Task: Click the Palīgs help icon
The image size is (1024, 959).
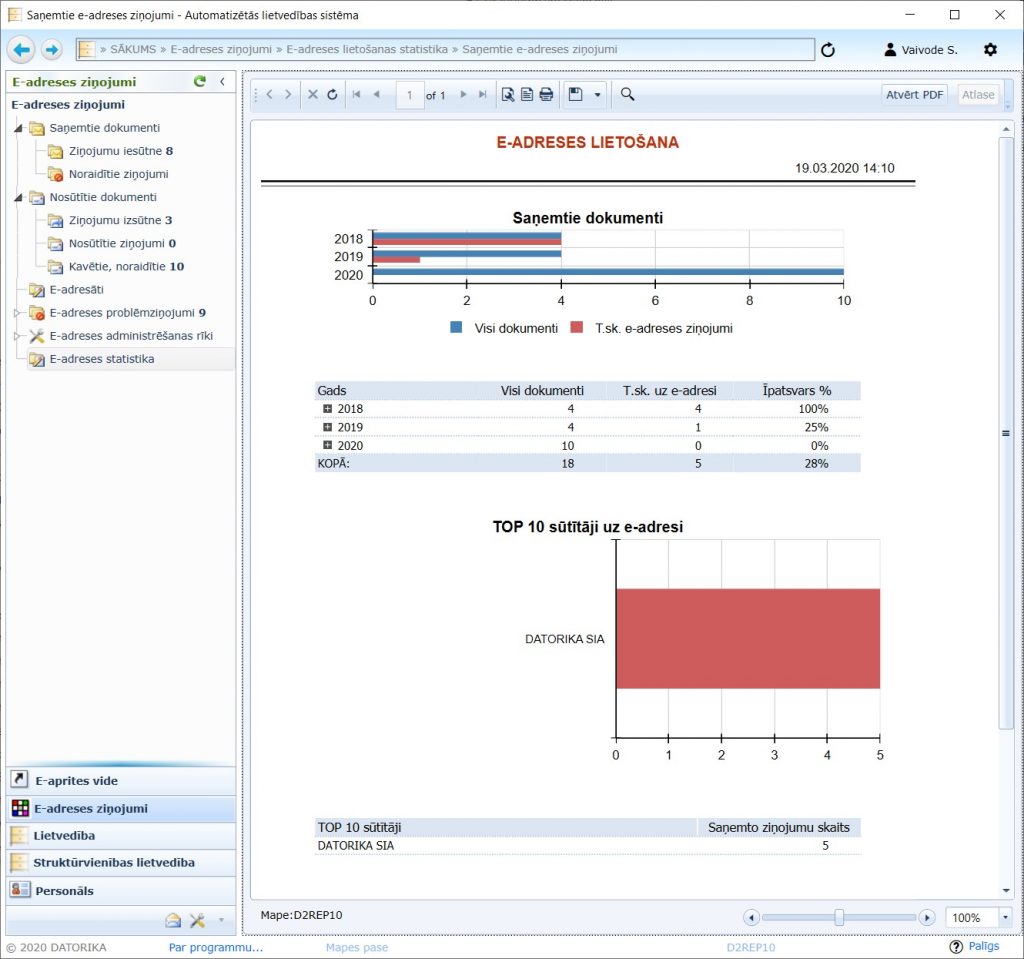Action: point(956,946)
